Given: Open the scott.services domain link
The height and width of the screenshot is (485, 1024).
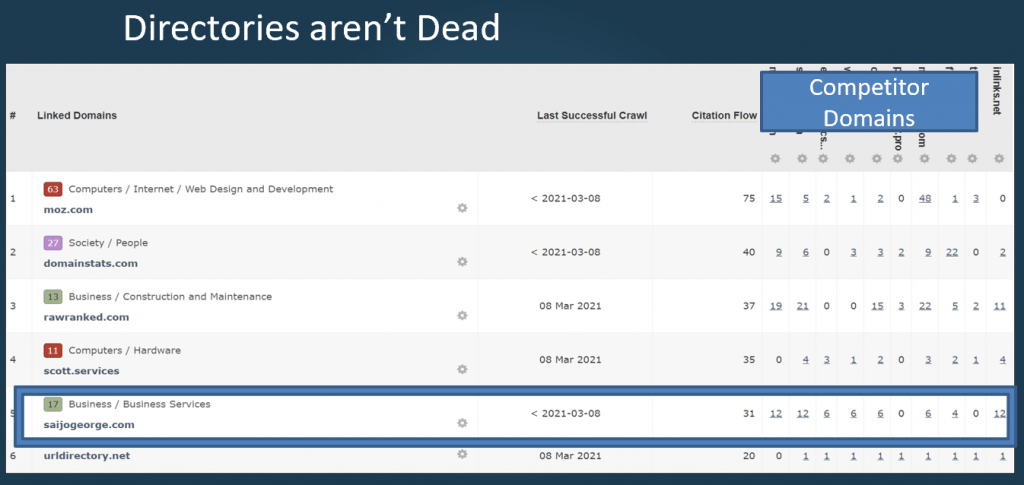Looking at the screenshot, I should (x=82, y=371).
